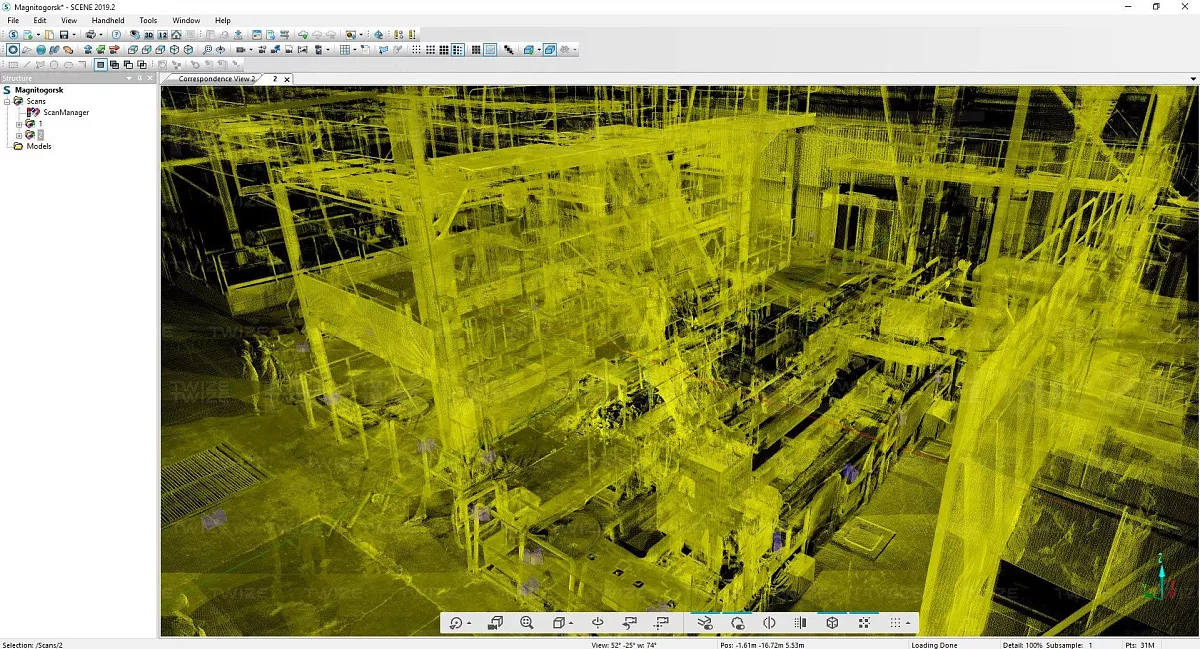Close the Structure panel

(151, 78)
